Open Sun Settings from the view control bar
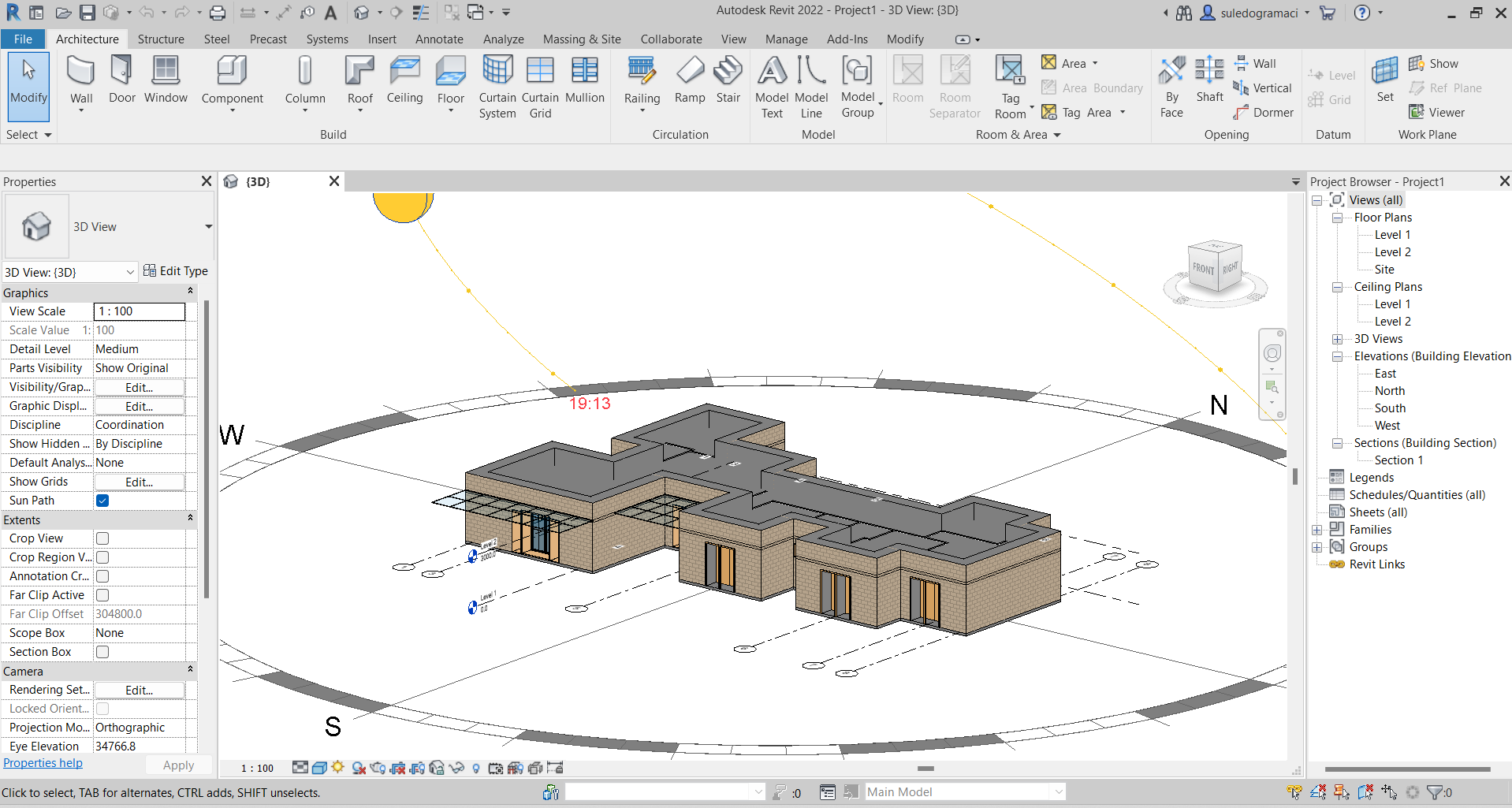This screenshot has width=1512, height=808. coord(337,767)
